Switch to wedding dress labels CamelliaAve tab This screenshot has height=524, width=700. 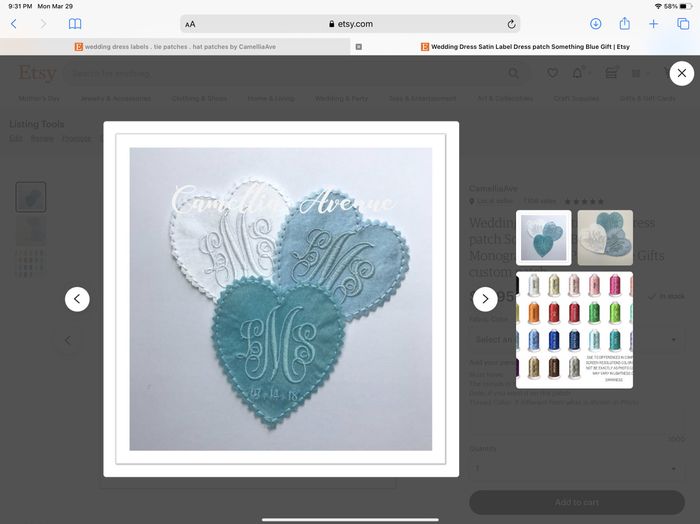[x=175, y=46]
